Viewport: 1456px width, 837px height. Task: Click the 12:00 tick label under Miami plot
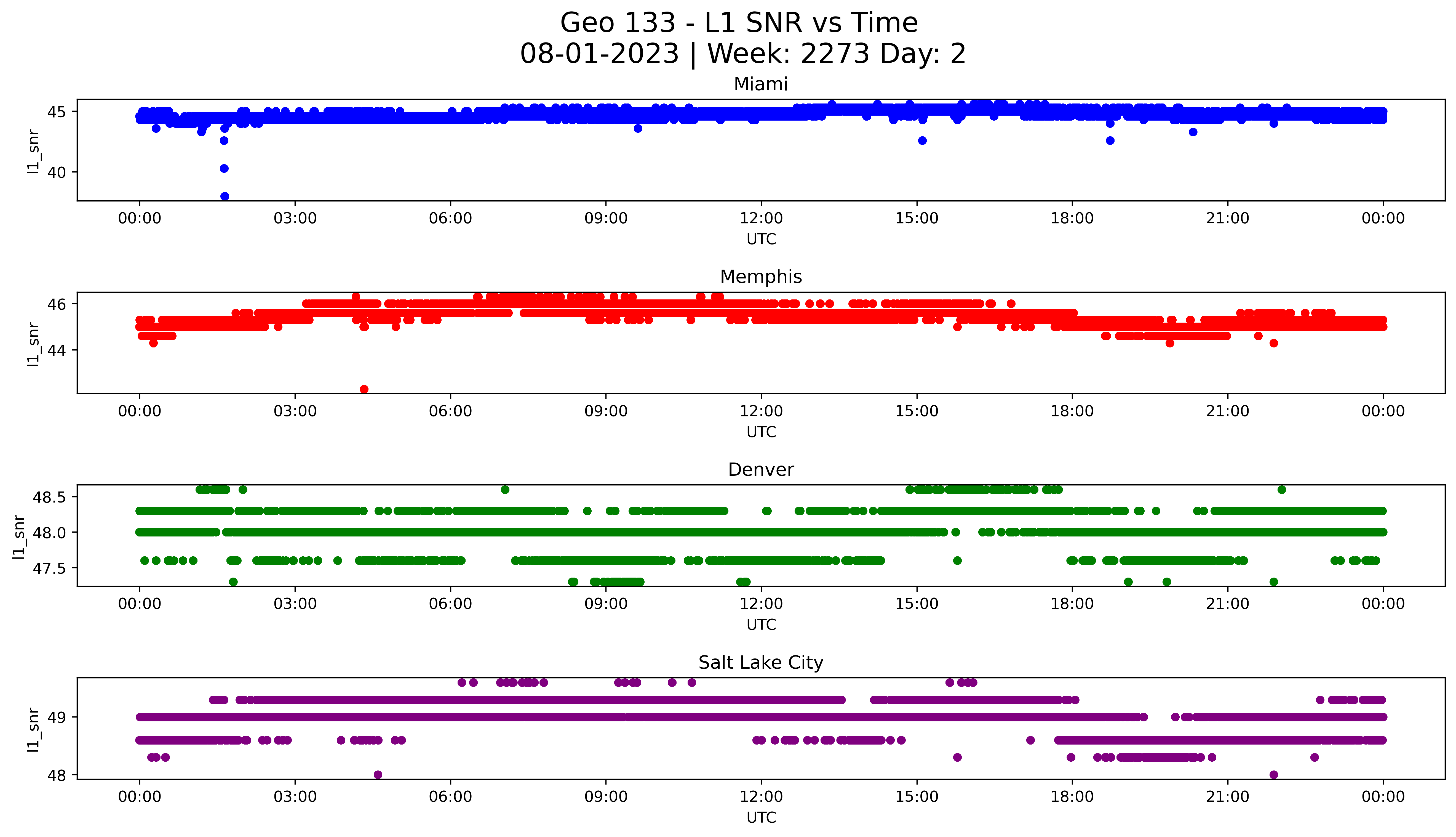(761, 219)
